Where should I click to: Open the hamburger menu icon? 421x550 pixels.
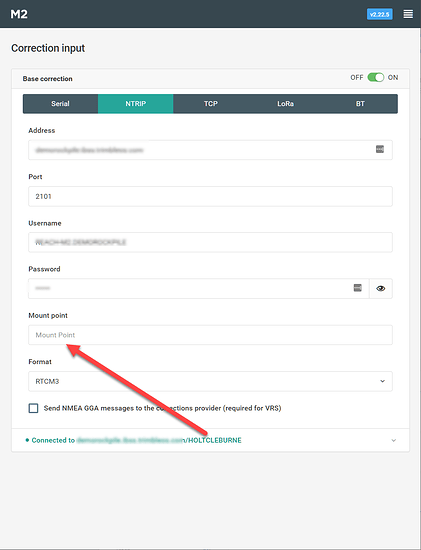(408, 14)
